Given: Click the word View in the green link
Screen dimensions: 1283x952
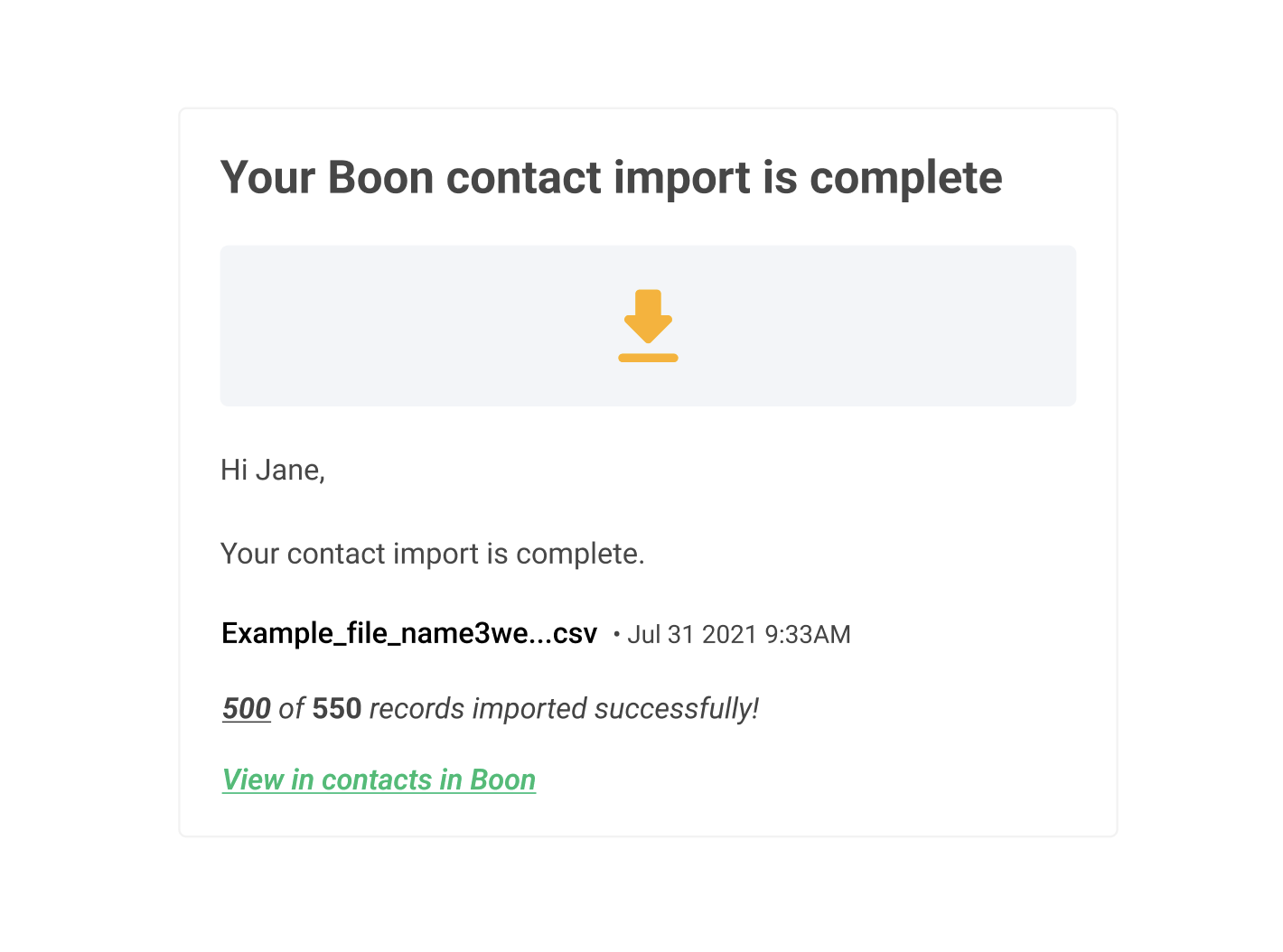Looking at the screenshot, I should pyautogui.click(x=253, y=779).
